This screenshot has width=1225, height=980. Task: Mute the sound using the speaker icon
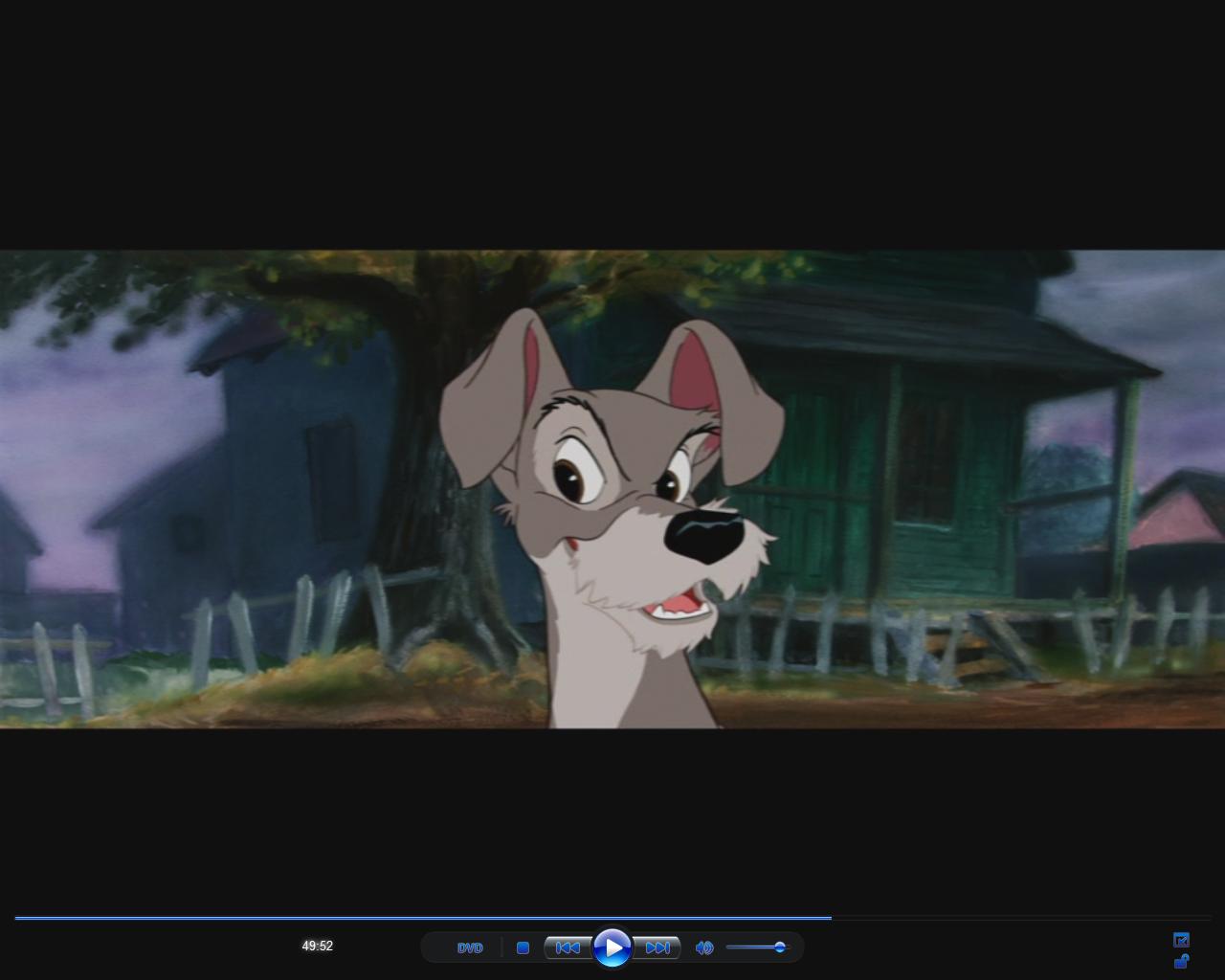click(704, 947)
